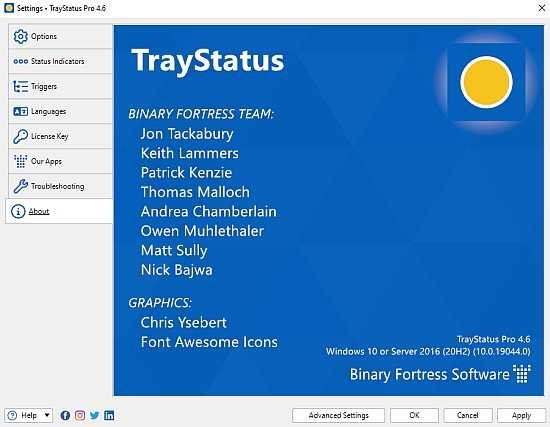This screenshot has height=427, width=550.
Task: Open Advanced Settings
Action: [x=338, y=415]
